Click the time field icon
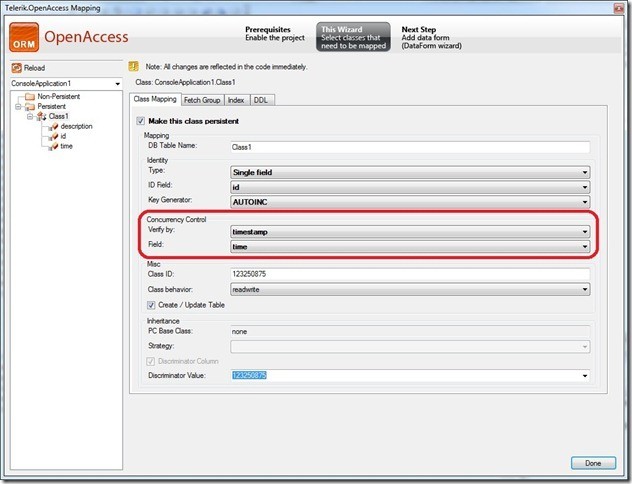632x484 pixels. tap(53, 146)
